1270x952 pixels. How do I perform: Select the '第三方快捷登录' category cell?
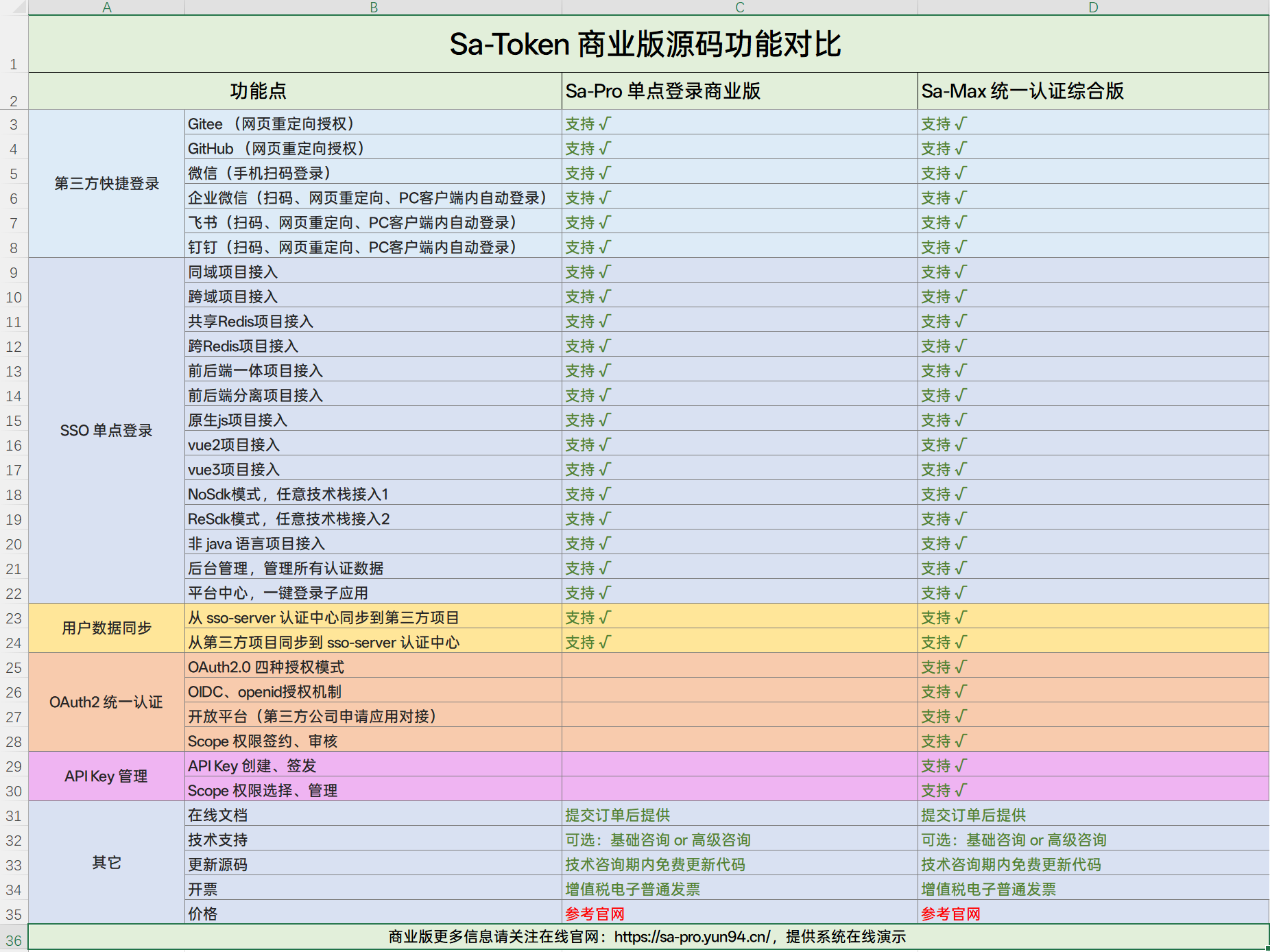tap(106, 184)
